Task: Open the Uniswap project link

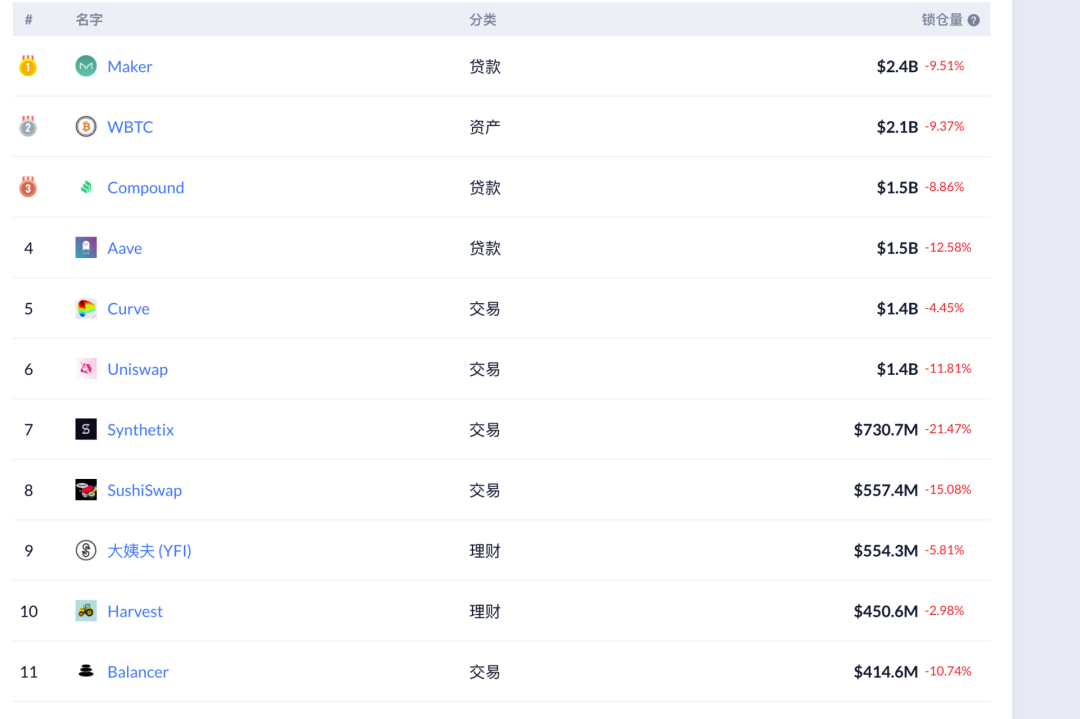Action: pyautogui.click(x=137, y=369)
